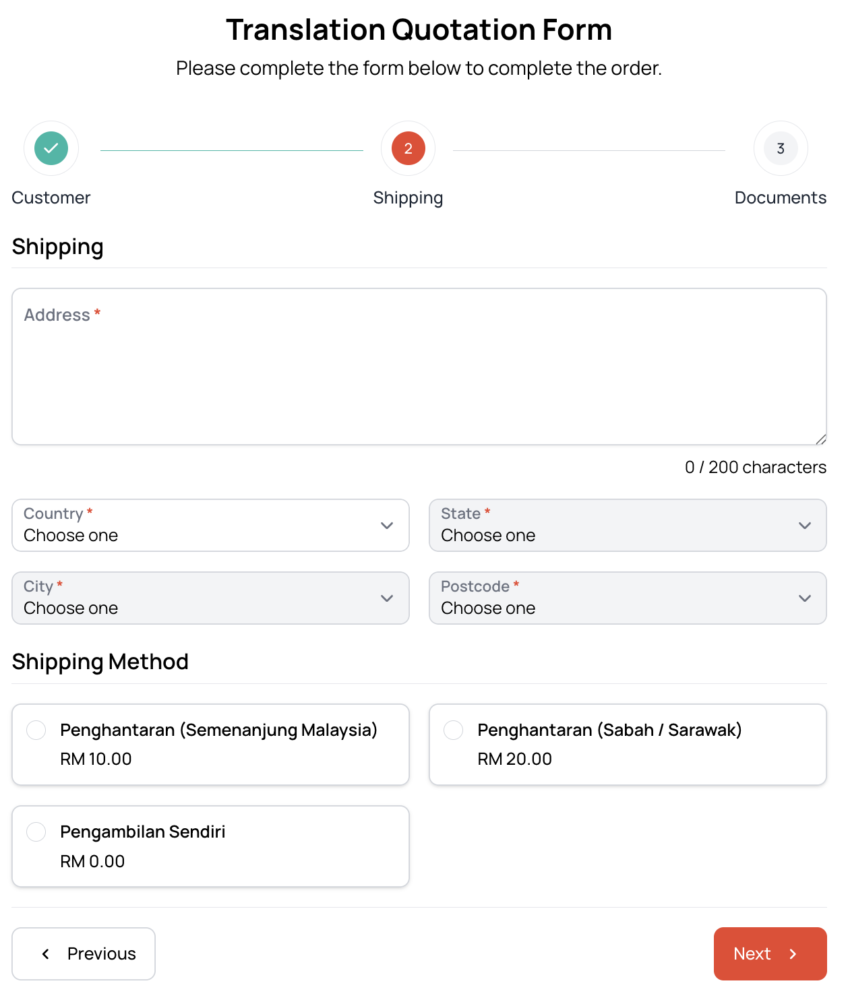This screenshot has width=848, height=1000.
Task: Select Penghantaran (Sabah / Sarawak) radio option
Action: tap(453, 730)
